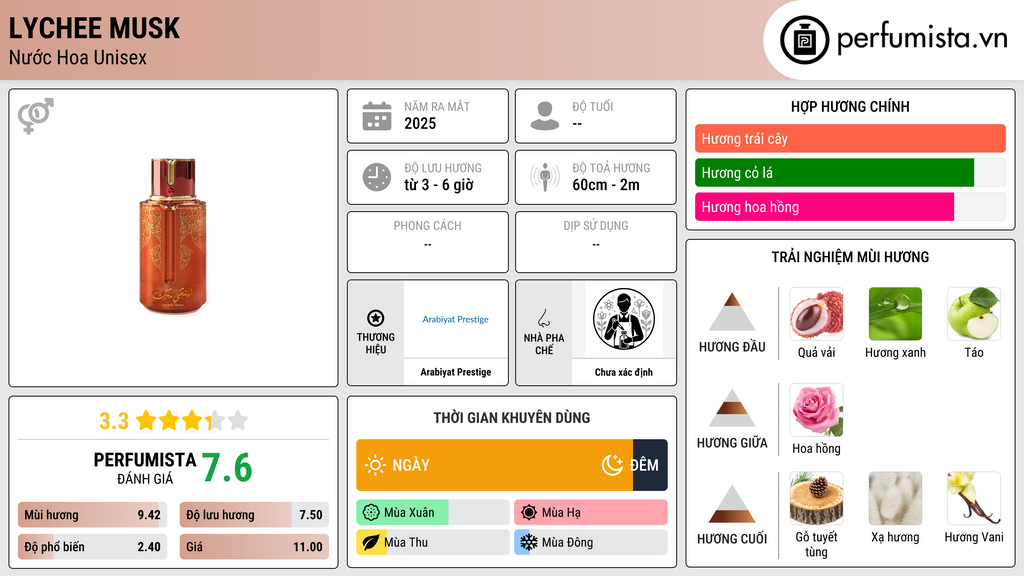Image resolution: width=1024 pixels, height=576 pixels.
Task: Select the Táo green apple note image
Action: click(x=974, y=313)
